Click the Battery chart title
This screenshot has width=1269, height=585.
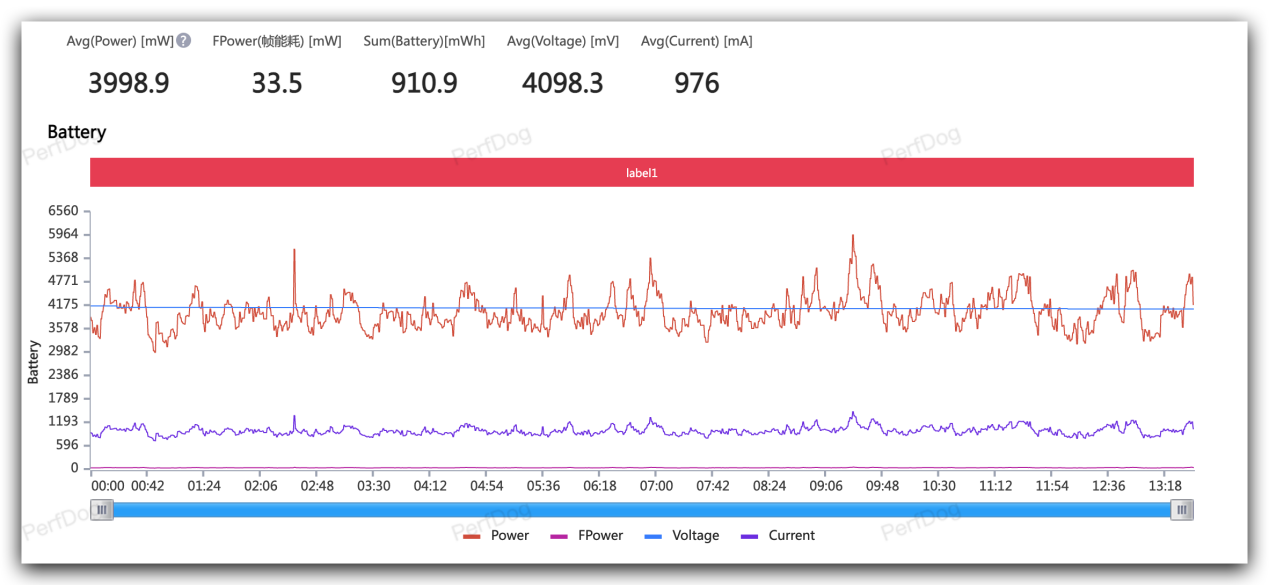[x=77, y=132]
